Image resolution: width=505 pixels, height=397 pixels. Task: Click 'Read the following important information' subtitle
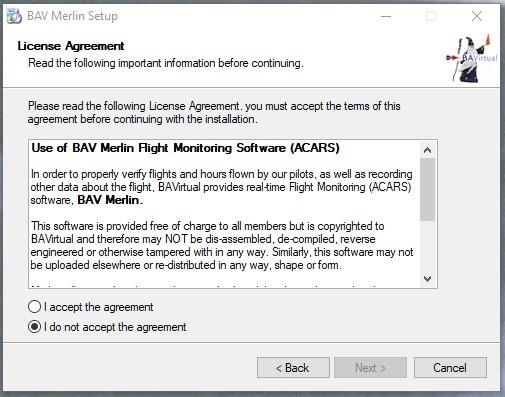[166, 63]
